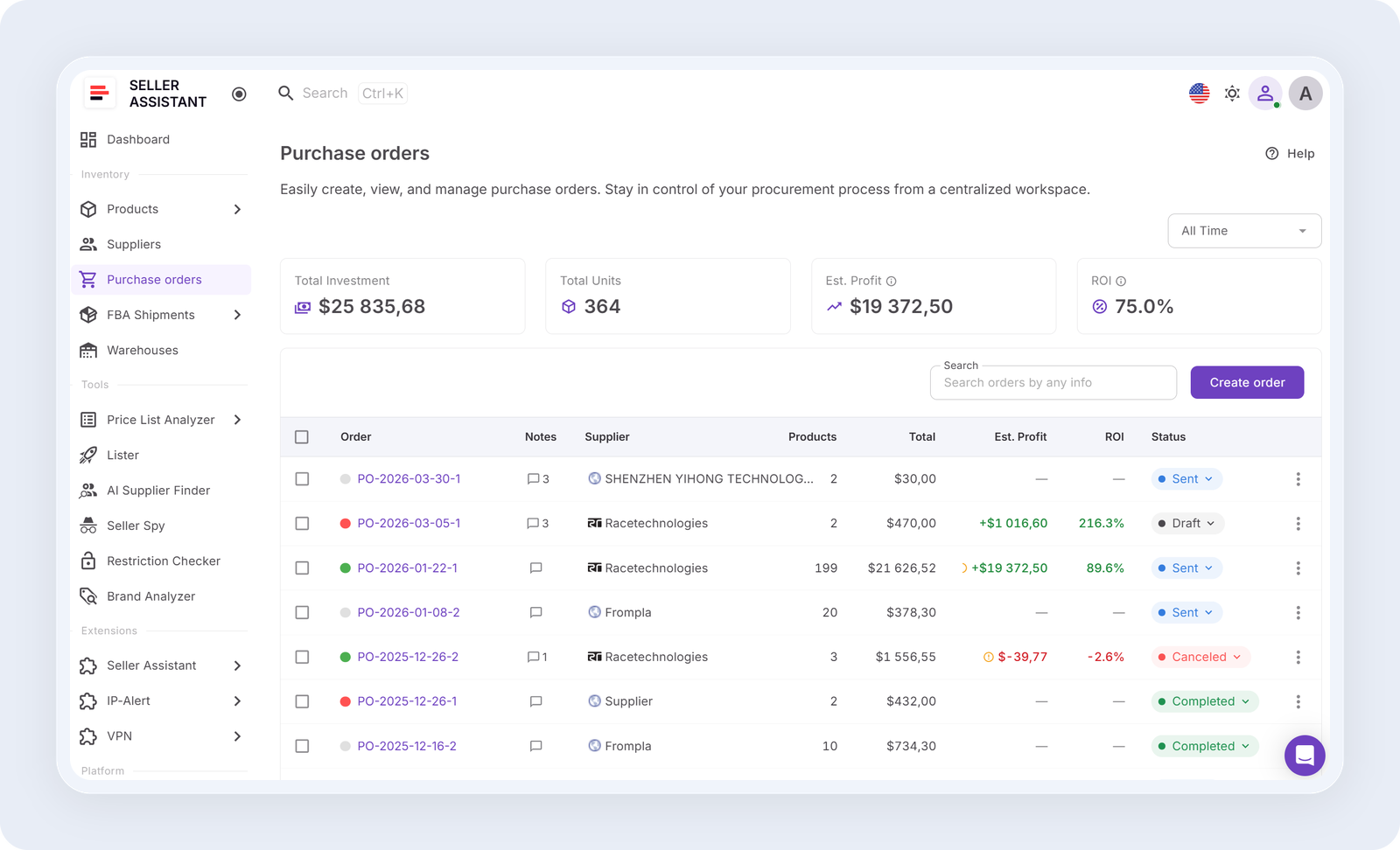Open the chat support bubble
The height and width of the screenshot is (850, 1400).
click(x=1305, y=756)
